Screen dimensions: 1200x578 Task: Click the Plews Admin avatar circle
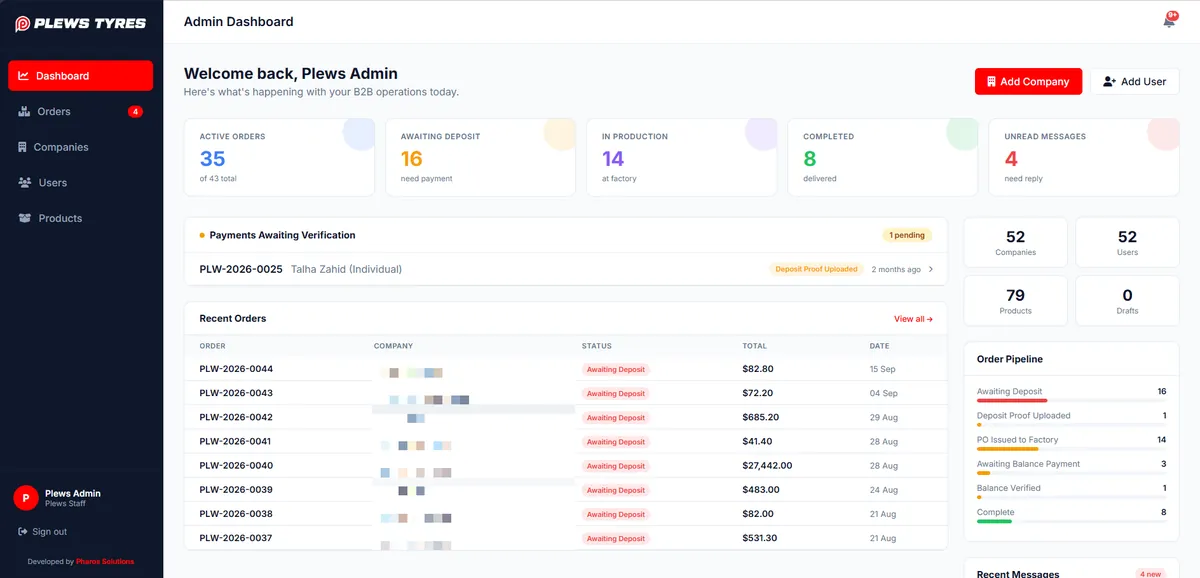tap(26, 498)
